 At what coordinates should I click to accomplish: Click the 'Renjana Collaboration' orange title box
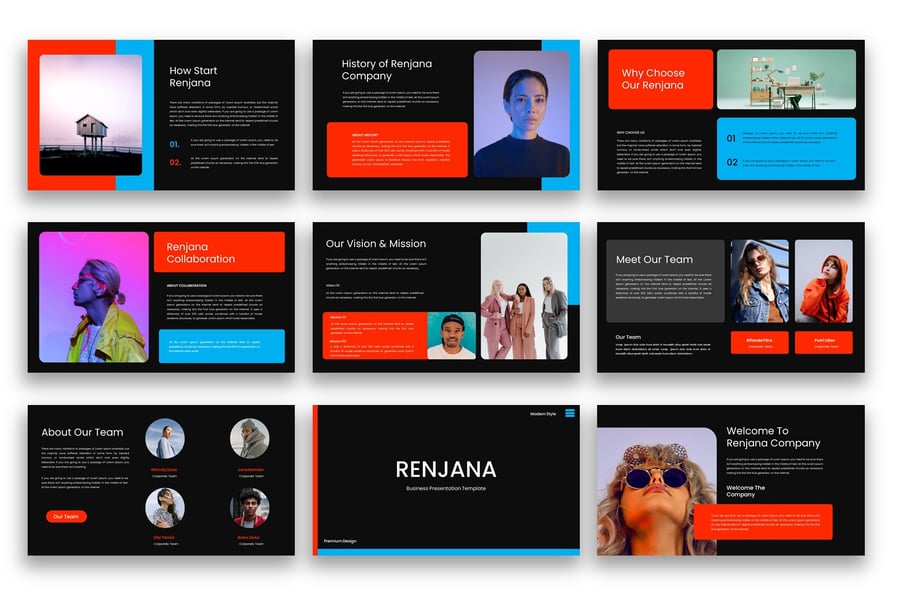[219, 252]
